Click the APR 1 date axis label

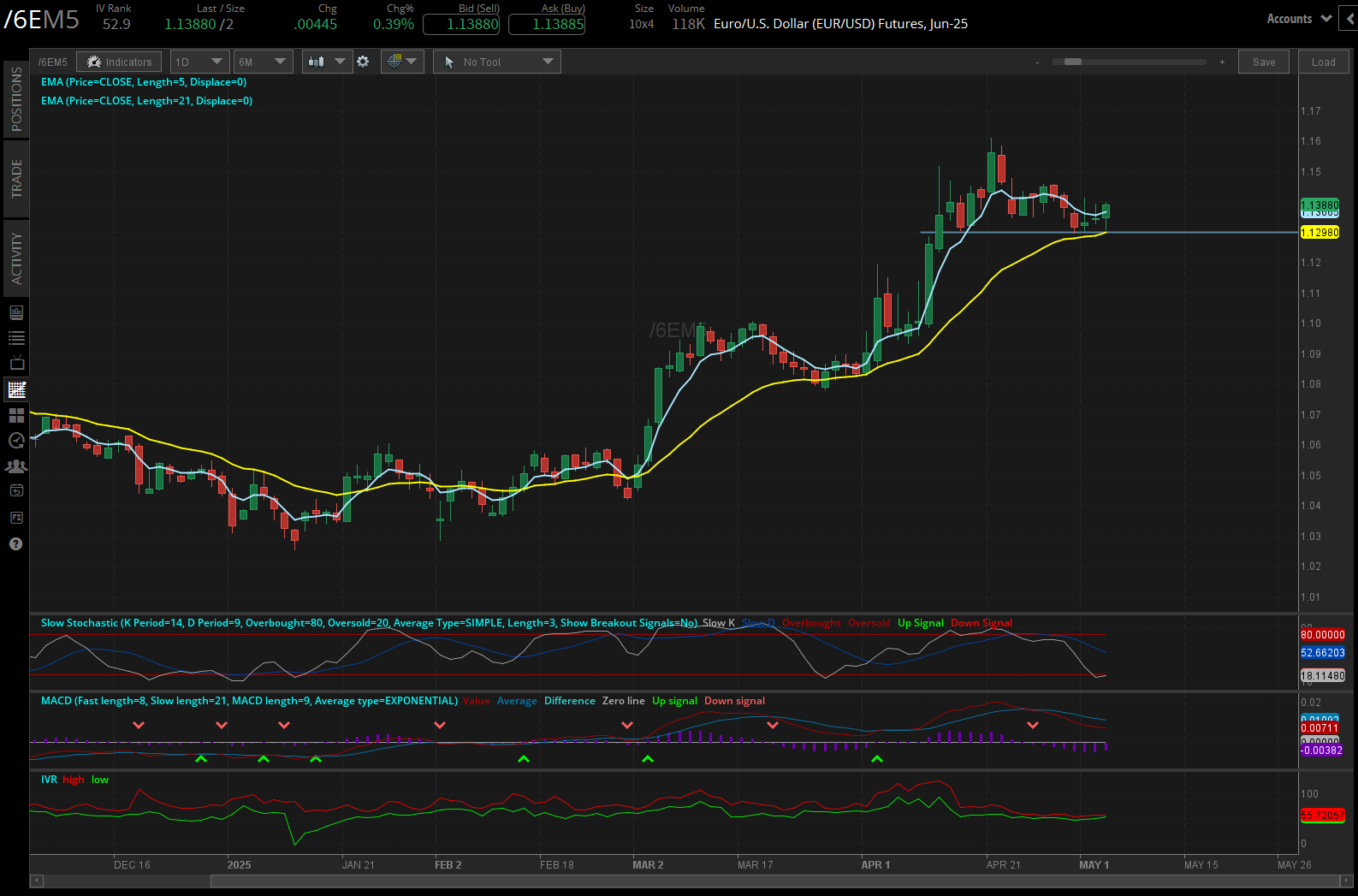(875, 865)
